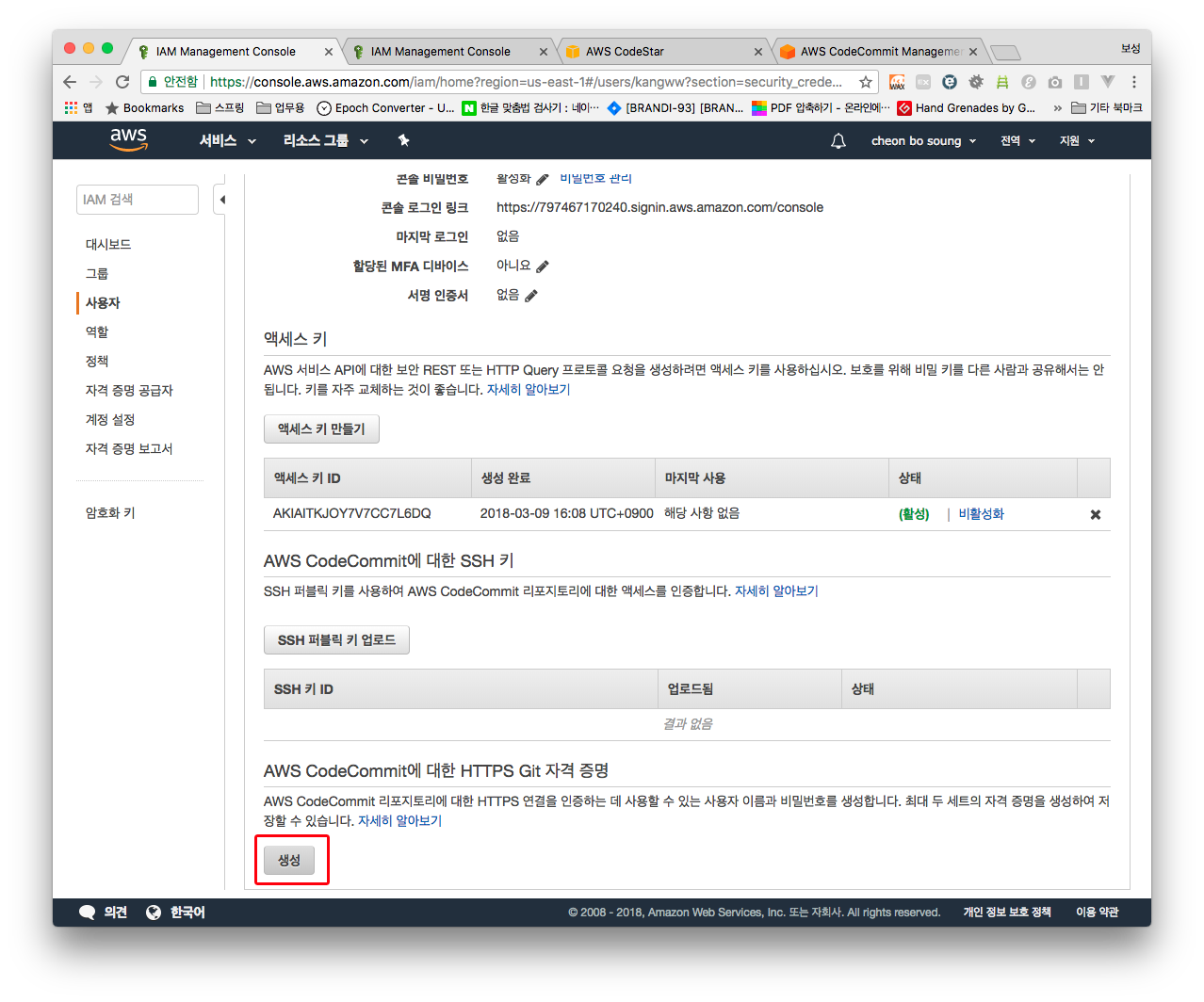Open the notifications bell icon
The image size is (1204, 1002).
pyautogui.click(x=838, y=140)
